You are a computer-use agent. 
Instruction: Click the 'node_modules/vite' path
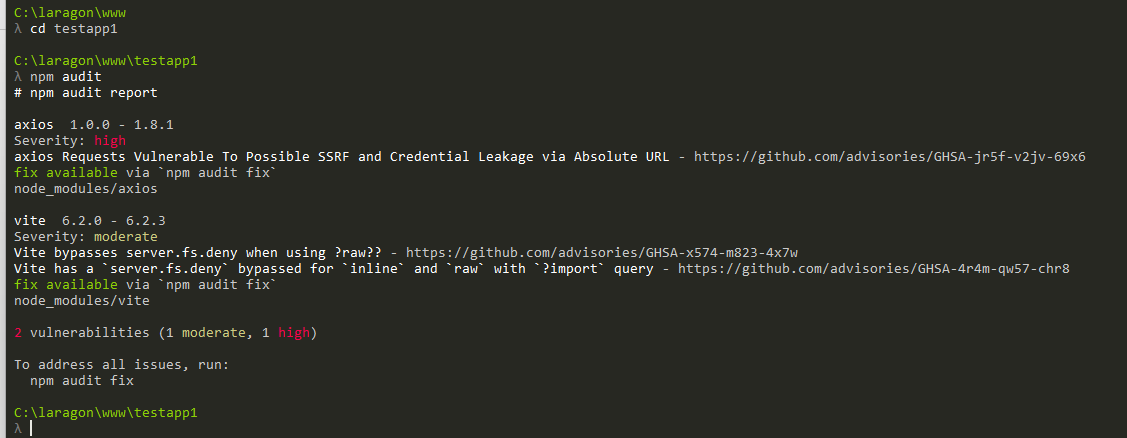[82, 301]
